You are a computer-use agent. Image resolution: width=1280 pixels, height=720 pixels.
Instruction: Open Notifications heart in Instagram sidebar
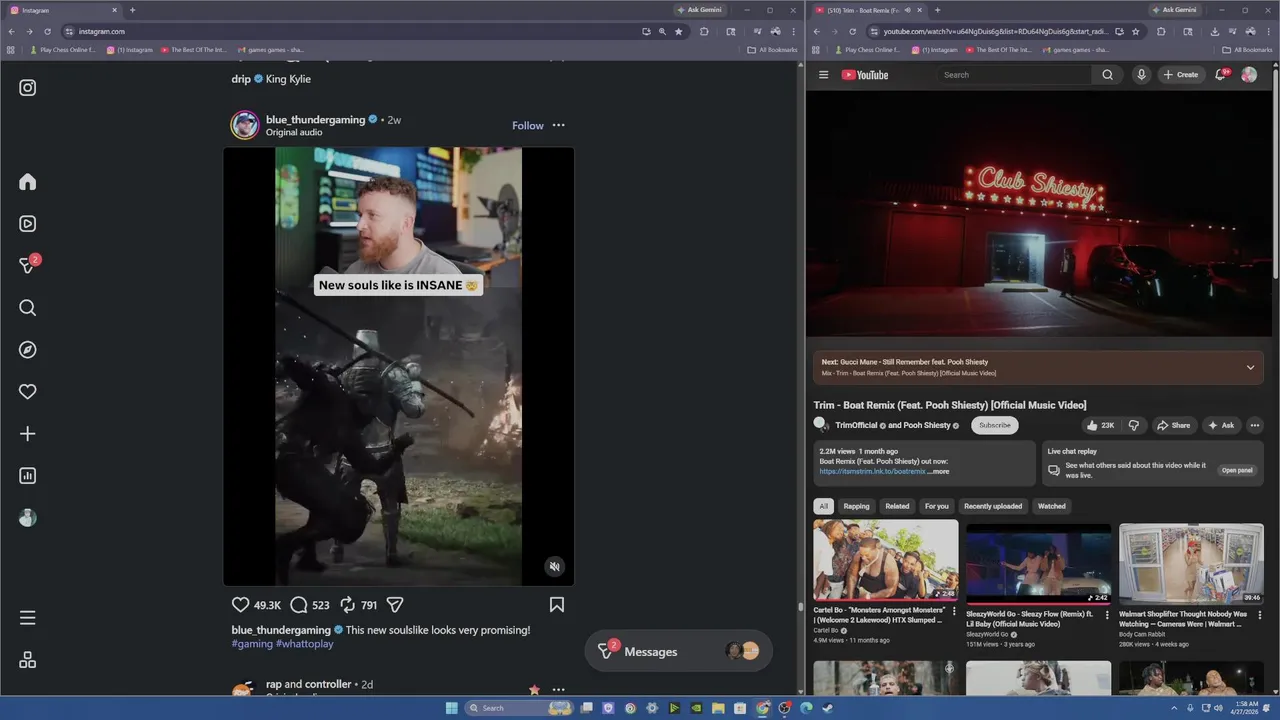pos(28,392)
